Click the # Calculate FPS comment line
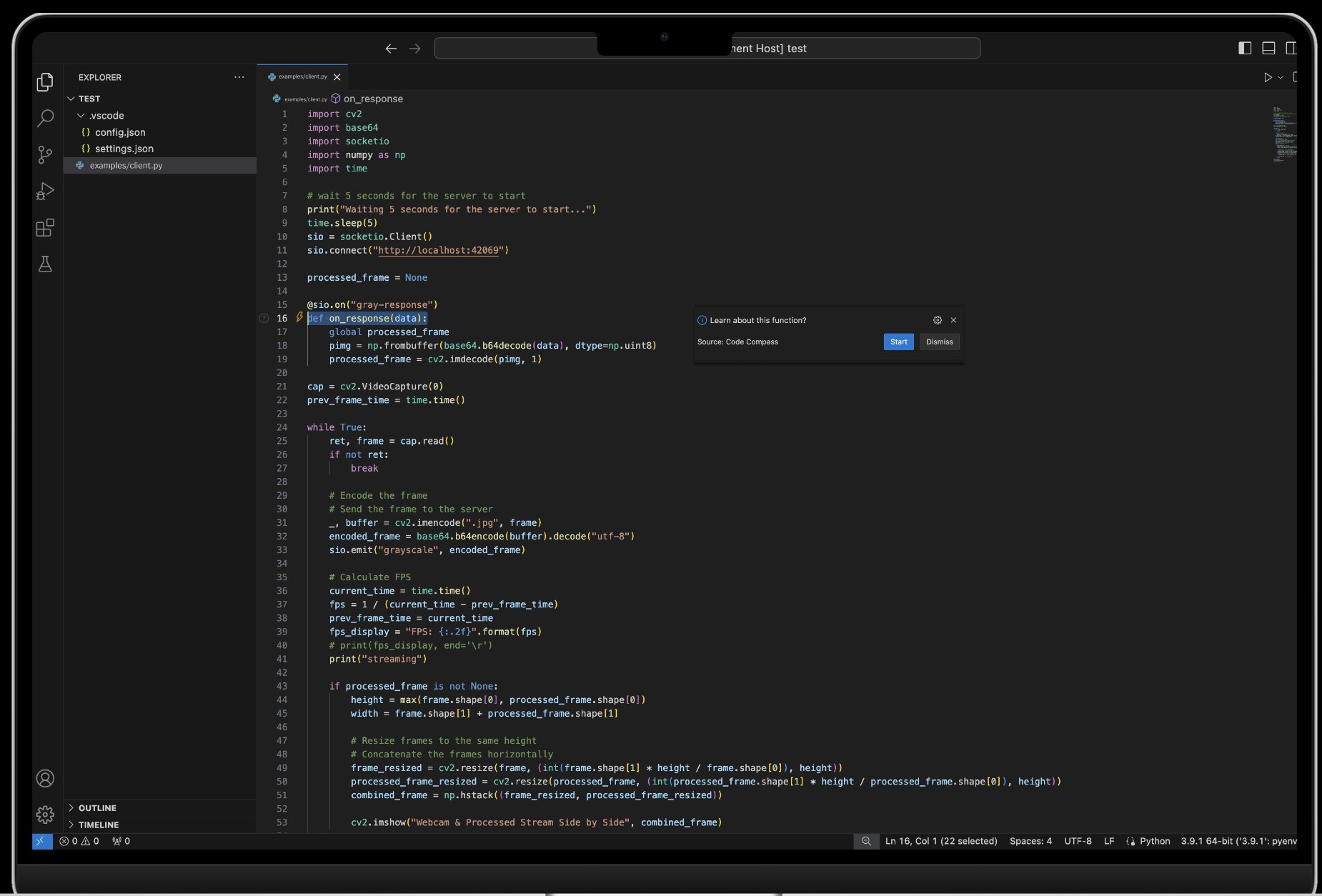This screenshot has width=1322, height=896. pos(370,577)
